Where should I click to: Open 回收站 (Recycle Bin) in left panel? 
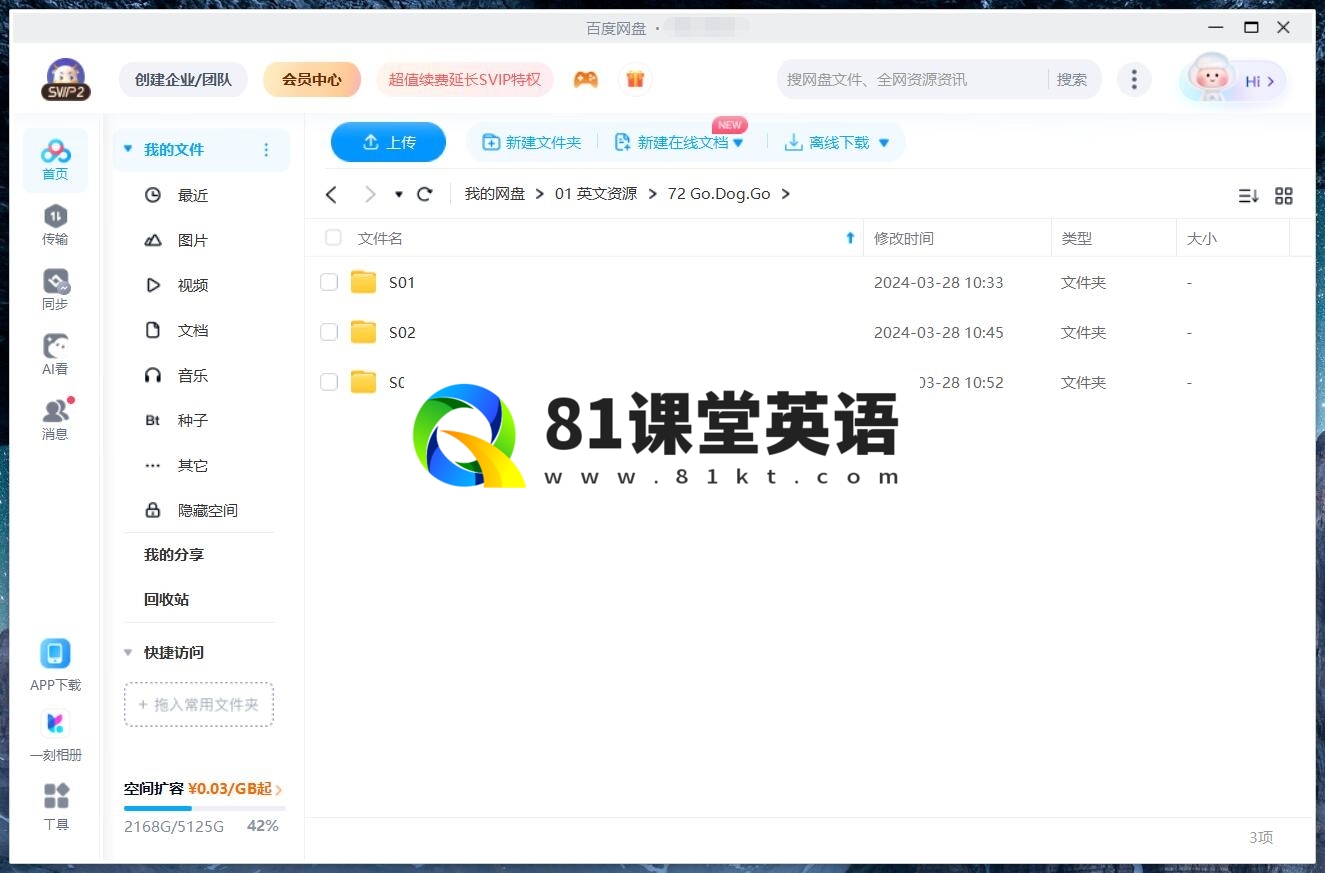point(166,599)
